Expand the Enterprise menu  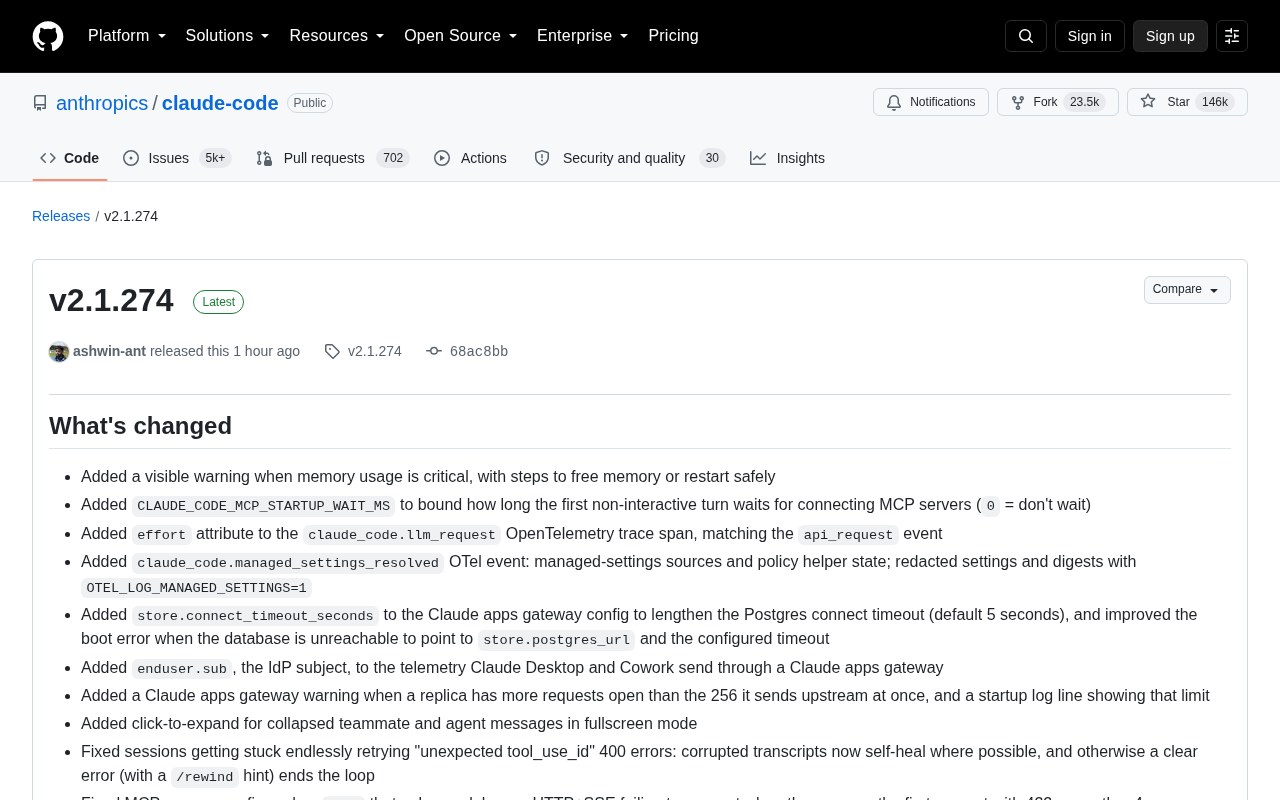pos(583,36)
